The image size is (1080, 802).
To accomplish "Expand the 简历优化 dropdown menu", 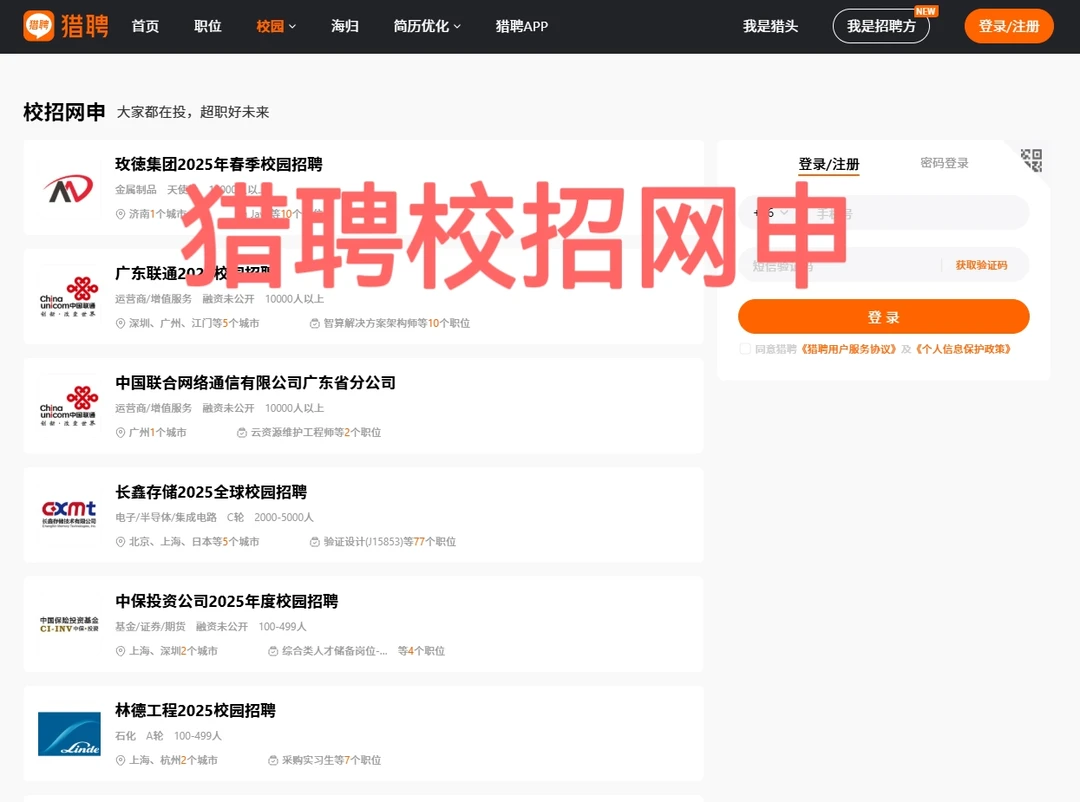I will (427, 26).
